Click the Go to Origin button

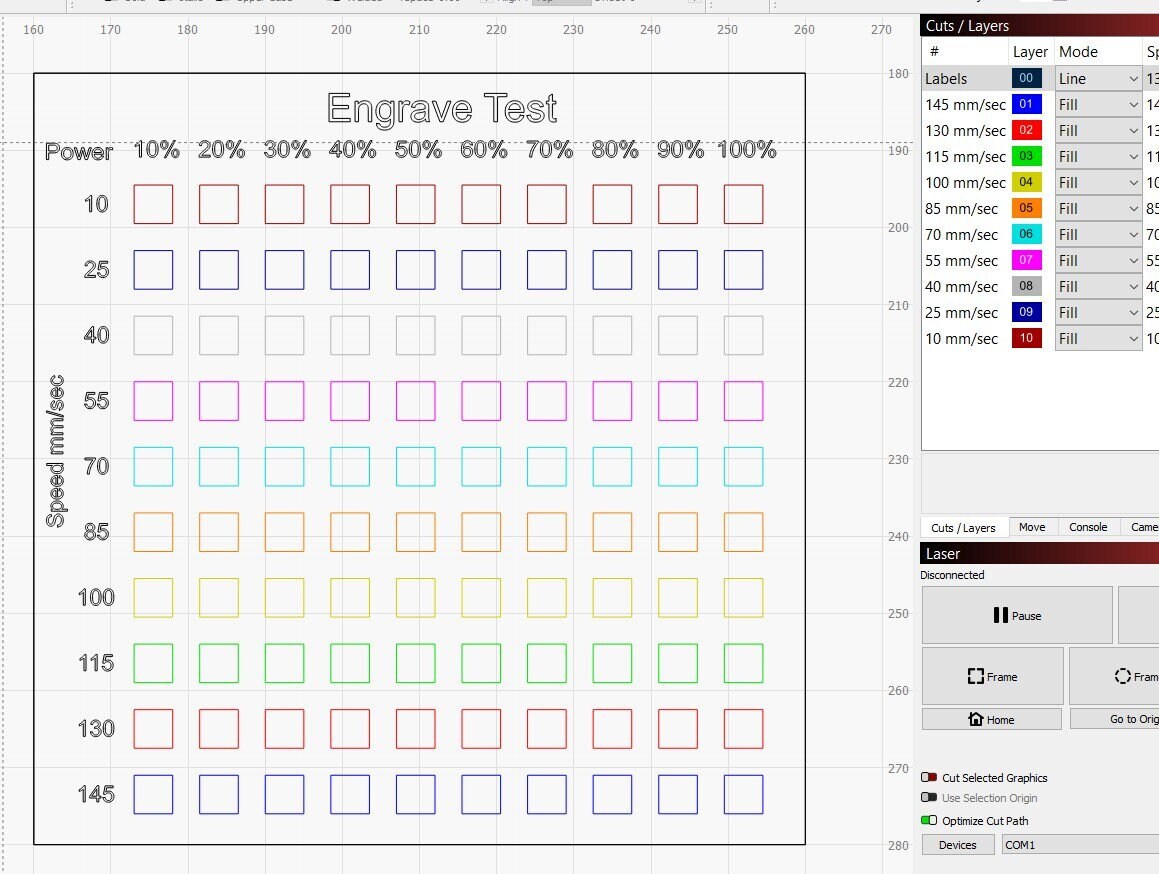1115,719
